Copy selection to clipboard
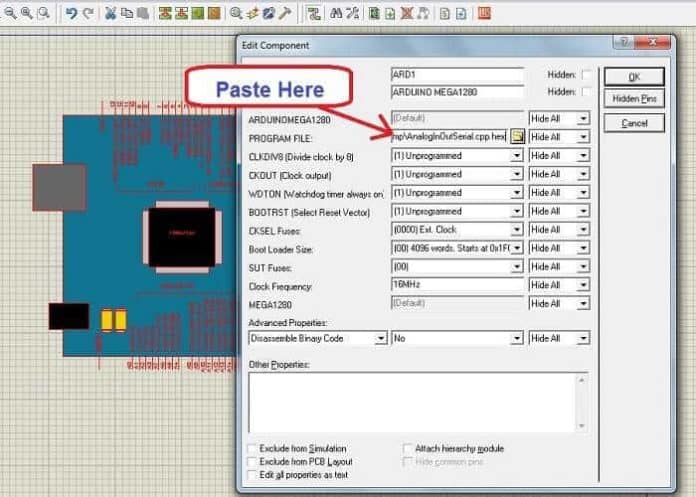This screenshot has height=497, width=696. point(127,13)
